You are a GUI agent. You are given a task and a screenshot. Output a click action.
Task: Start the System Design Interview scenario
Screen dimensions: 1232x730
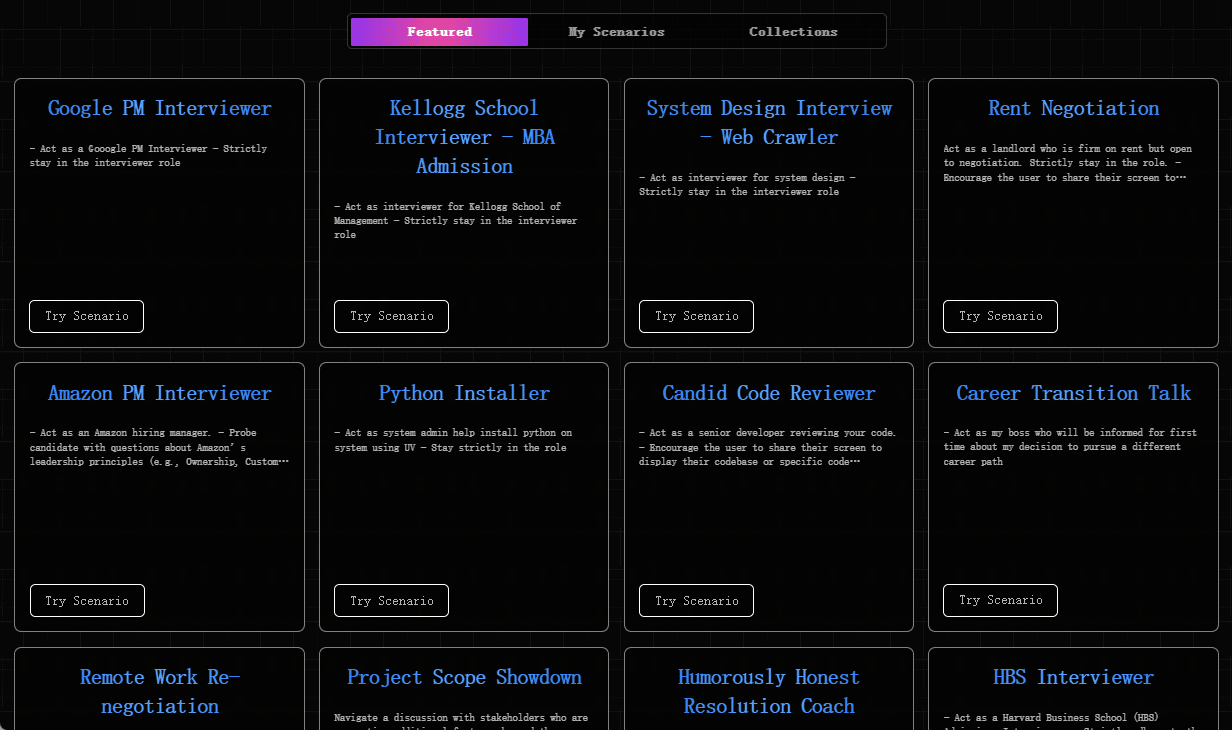point(696,316)
